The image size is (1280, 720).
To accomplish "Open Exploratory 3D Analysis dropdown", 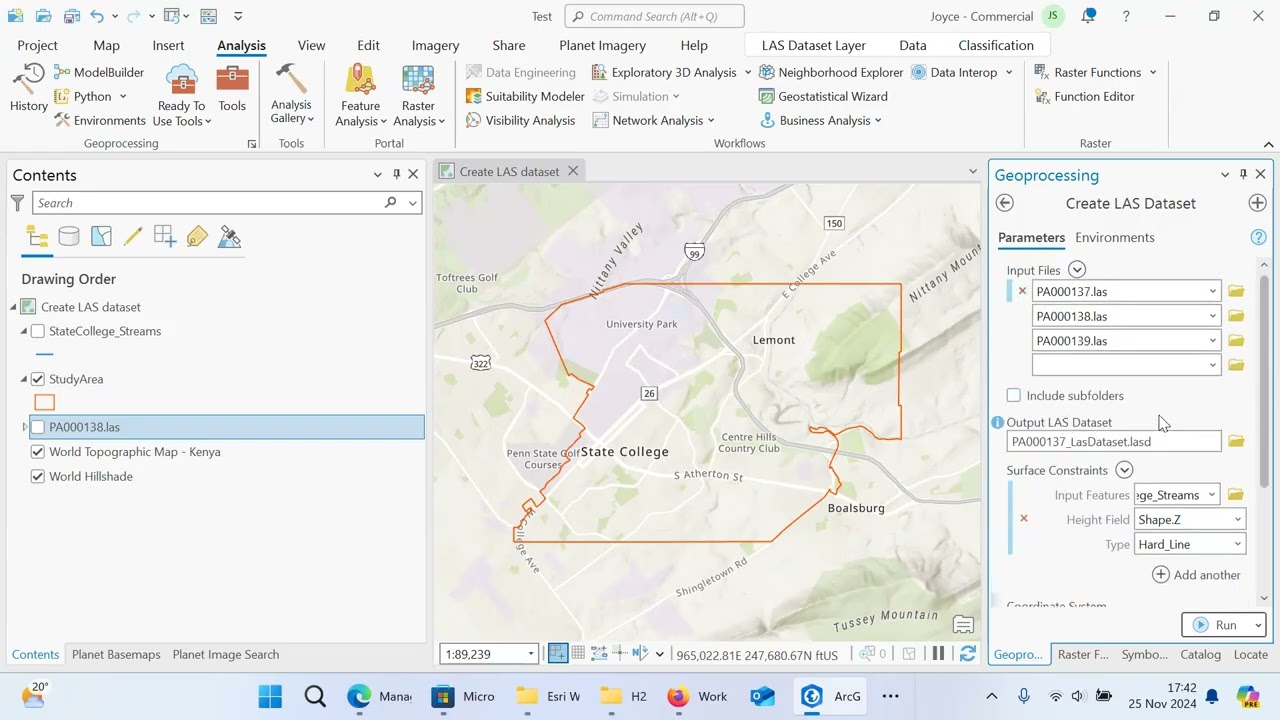I will 747,72.
